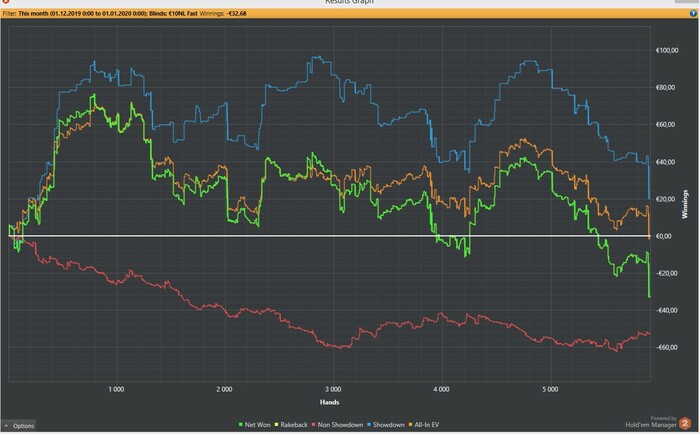The image size is (700, 434).
Task: Click the -€20,00 axis label
Action: [x=667, y=273]
